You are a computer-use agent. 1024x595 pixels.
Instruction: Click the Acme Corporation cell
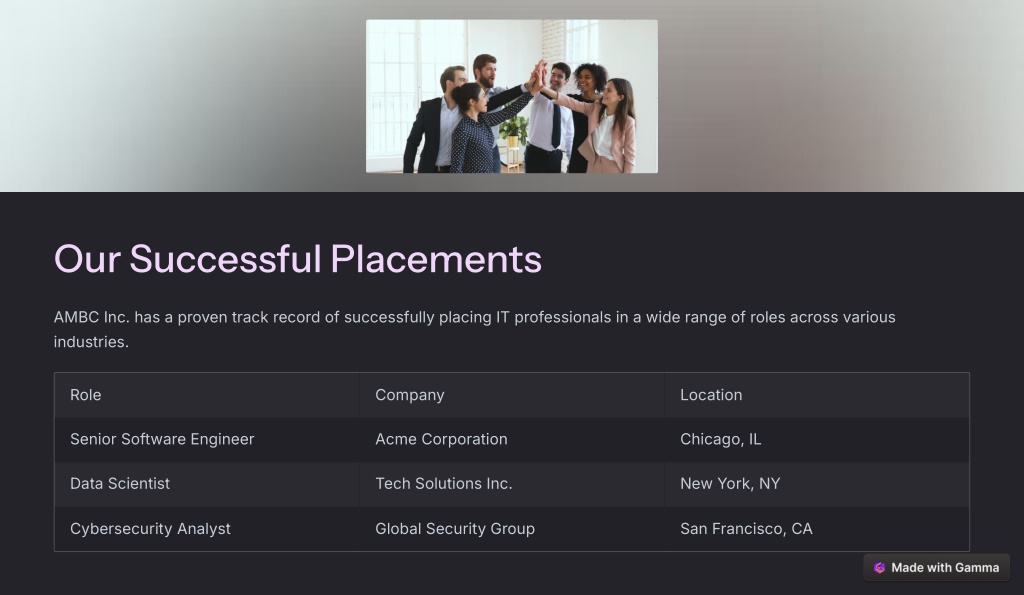click(x=511, y=440)
